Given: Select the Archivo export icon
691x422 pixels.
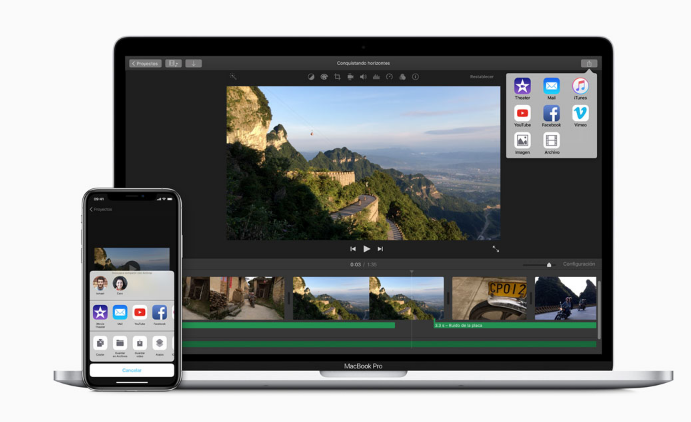Looking at the screenshot, I should pos(552,141).
